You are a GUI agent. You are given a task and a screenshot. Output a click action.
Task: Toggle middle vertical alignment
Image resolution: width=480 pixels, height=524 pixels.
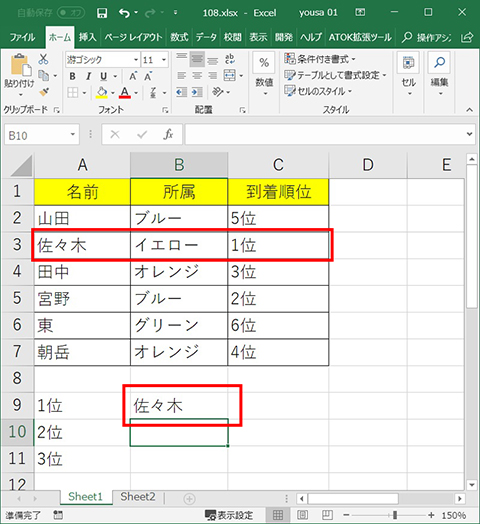click(197, 59)
